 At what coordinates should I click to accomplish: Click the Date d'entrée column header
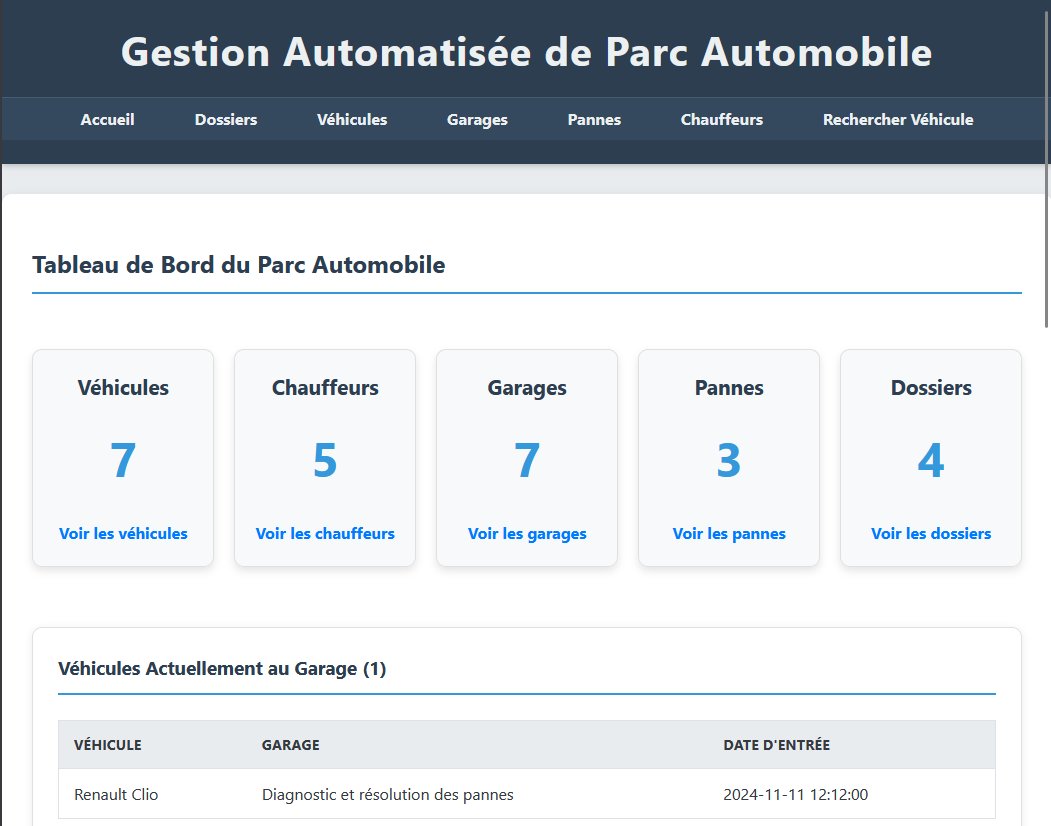pyautogui.click(x=776, y=745)
